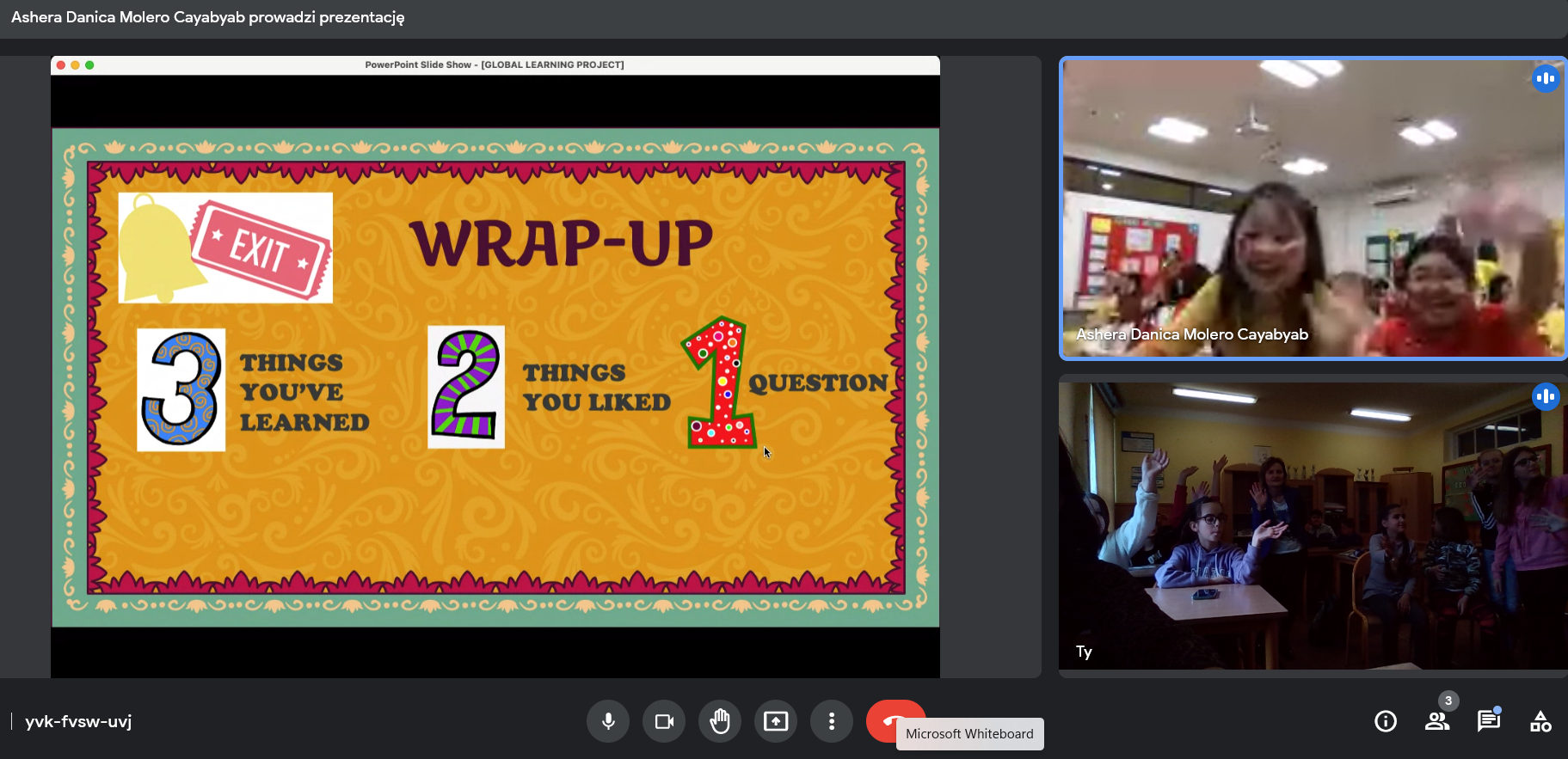Viewport: 1568px width, 759px height.
Task: Click the red close dot of PowerPoint window
Action: tap(61, 65)
